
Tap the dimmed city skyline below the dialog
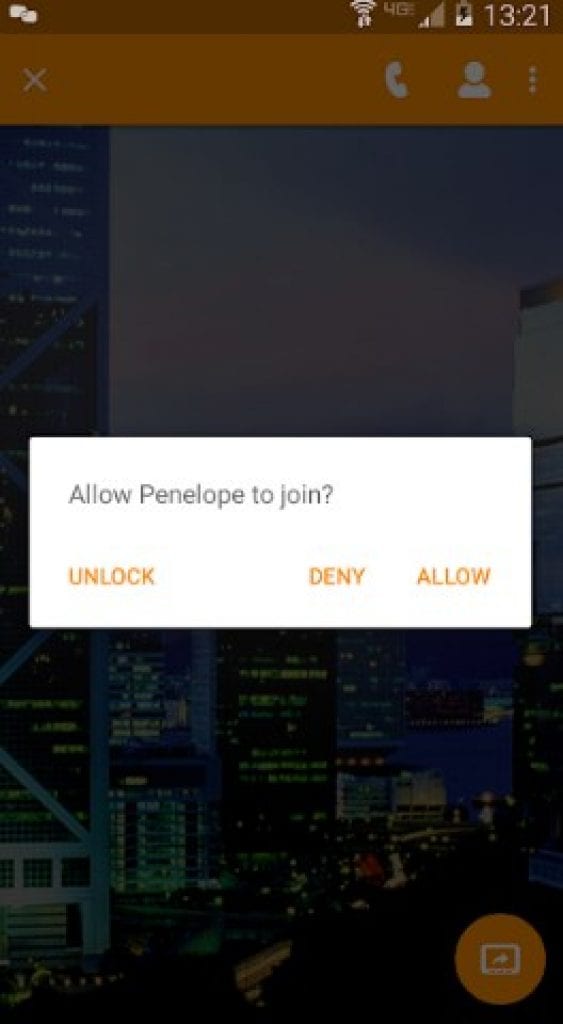(281, 784)
